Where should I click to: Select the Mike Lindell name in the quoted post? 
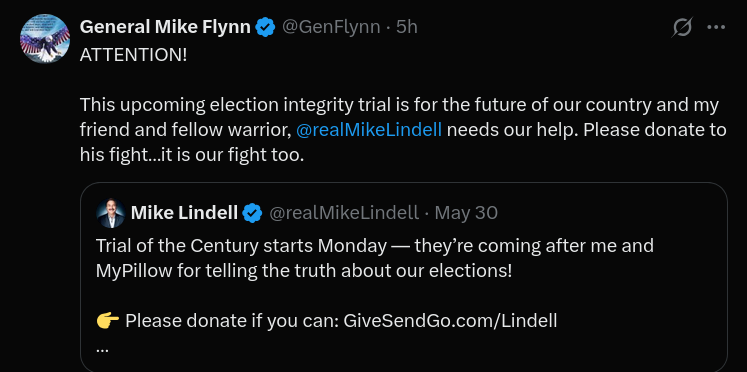184,213
